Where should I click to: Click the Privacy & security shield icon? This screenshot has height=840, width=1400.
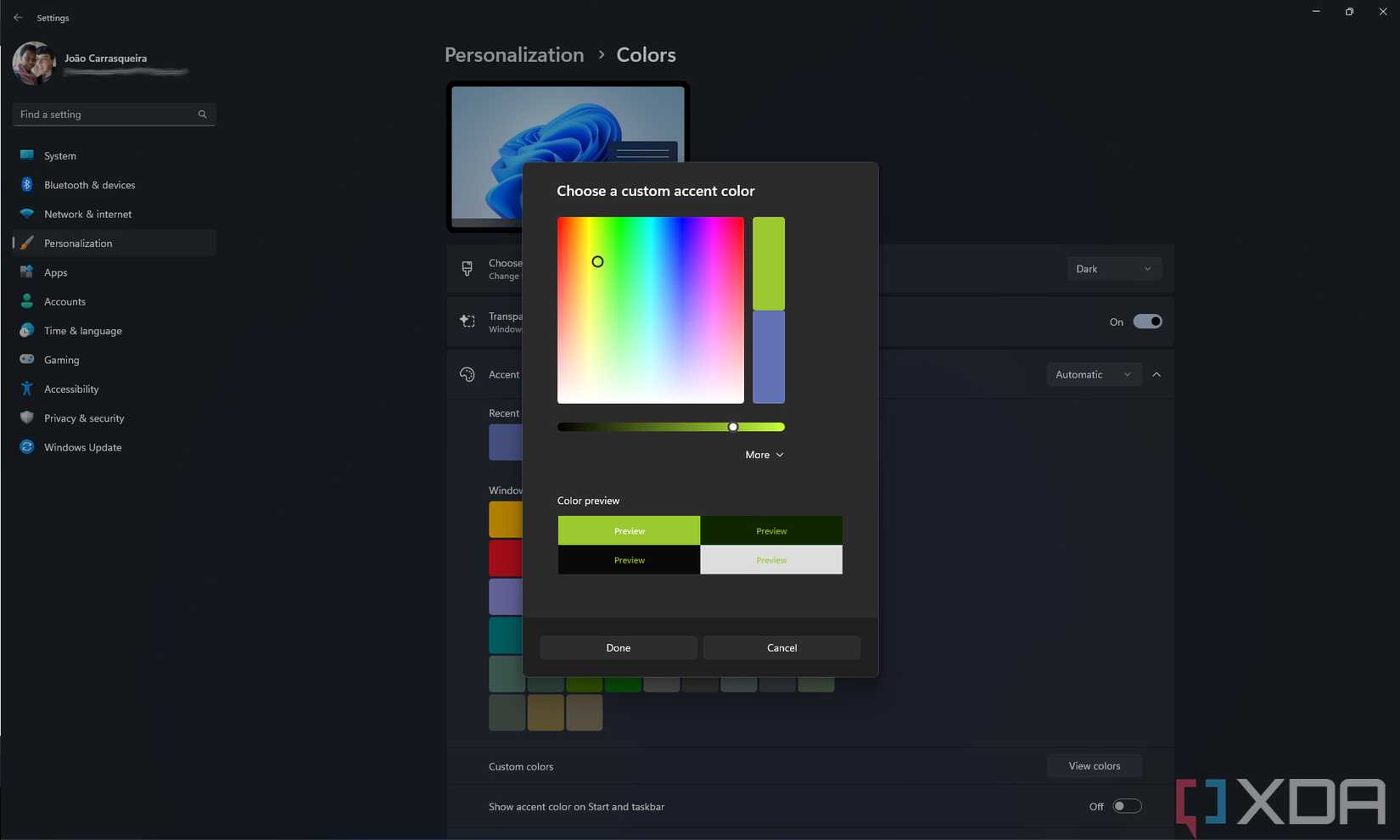[x=27, y=417]
